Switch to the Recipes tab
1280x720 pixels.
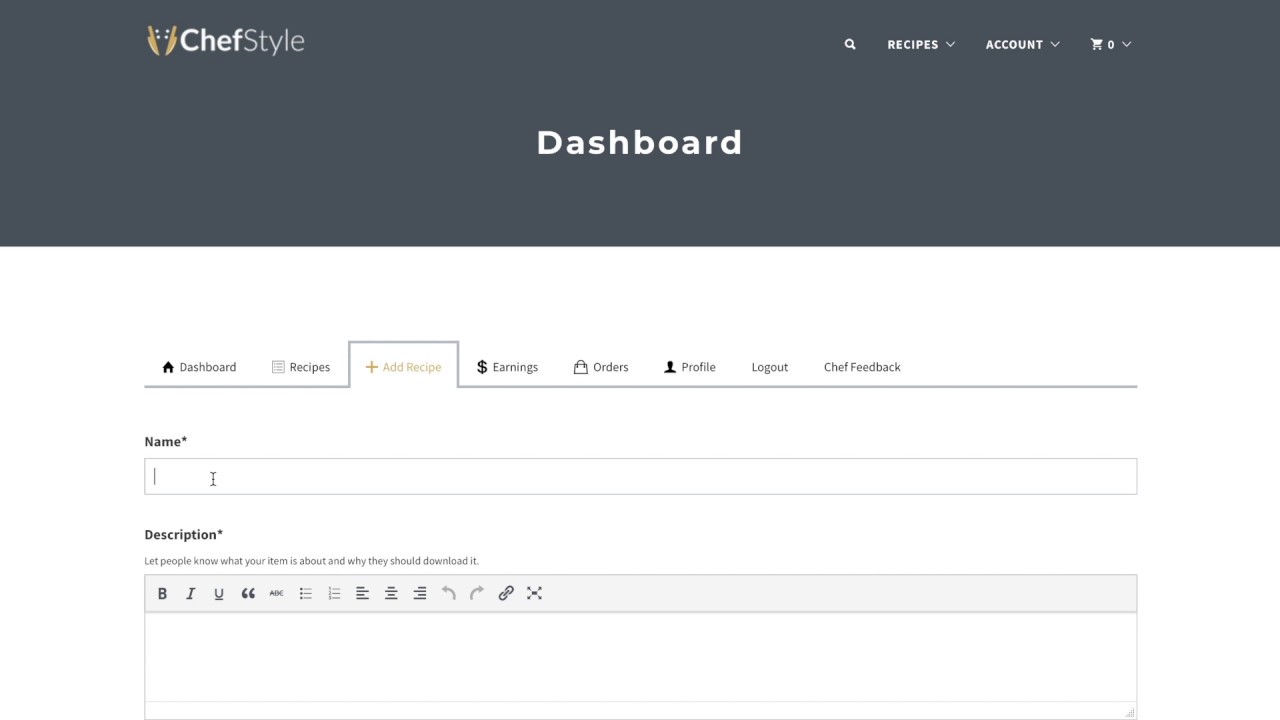point(301,367)
